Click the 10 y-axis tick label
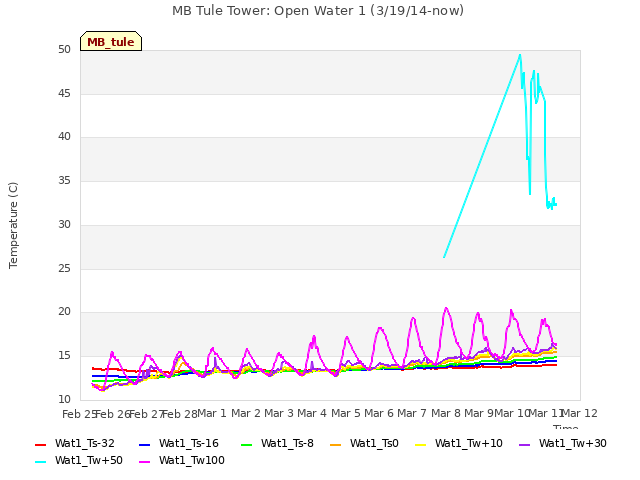This screenshot has width=640, height=480. click(x=64, y=400)
